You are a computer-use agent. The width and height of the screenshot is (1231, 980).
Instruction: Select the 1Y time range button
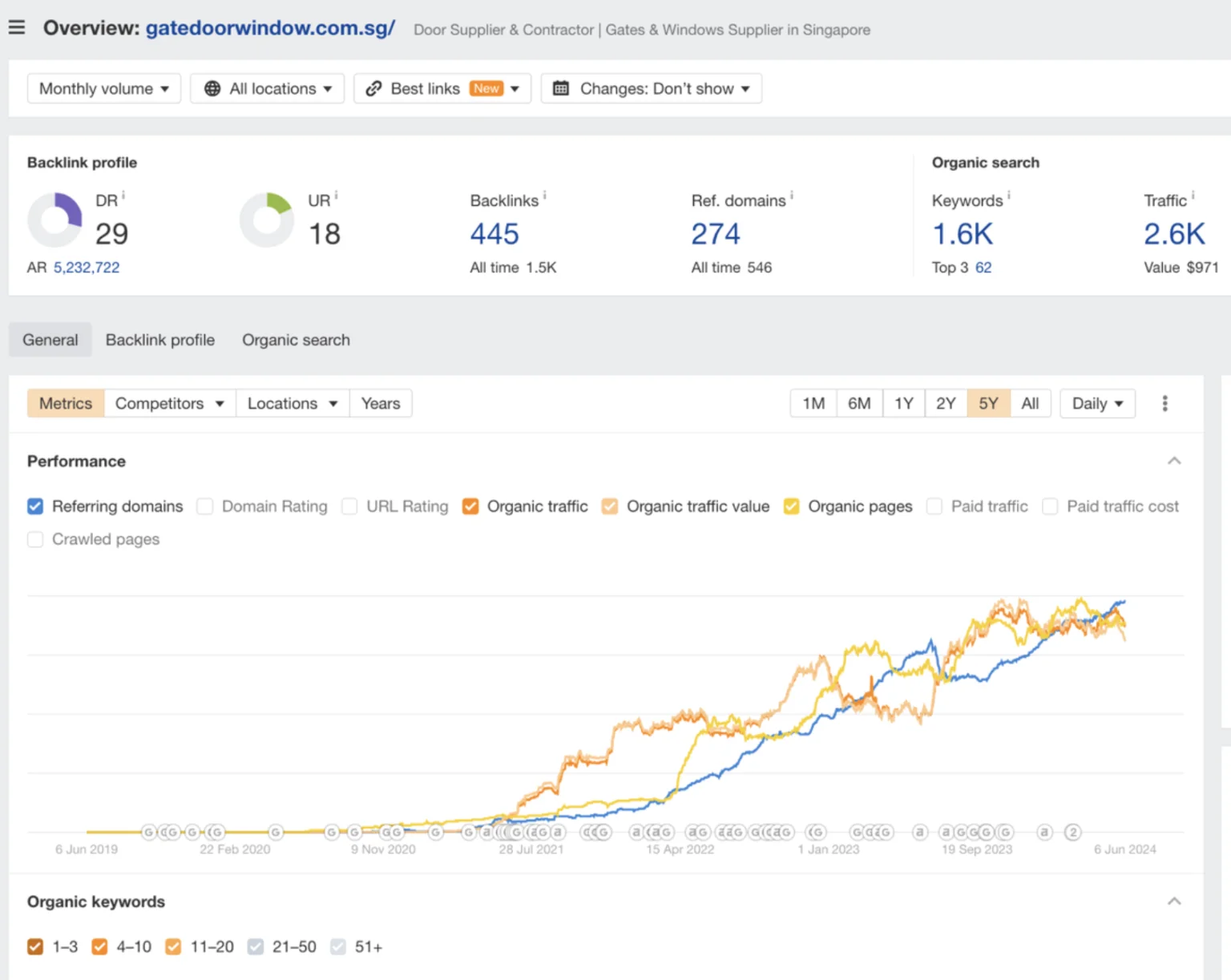tap(903, 403)
